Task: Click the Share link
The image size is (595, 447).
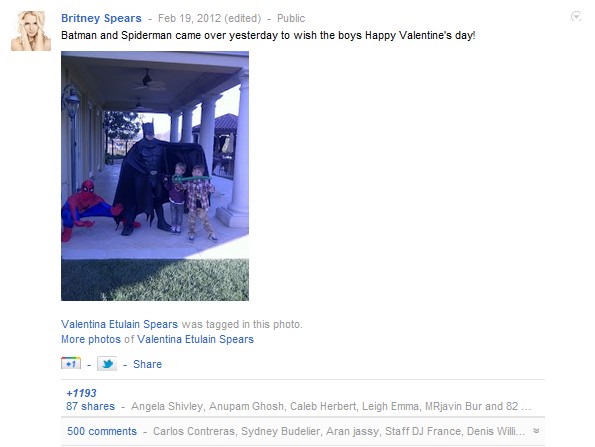Action: point(148,364)
